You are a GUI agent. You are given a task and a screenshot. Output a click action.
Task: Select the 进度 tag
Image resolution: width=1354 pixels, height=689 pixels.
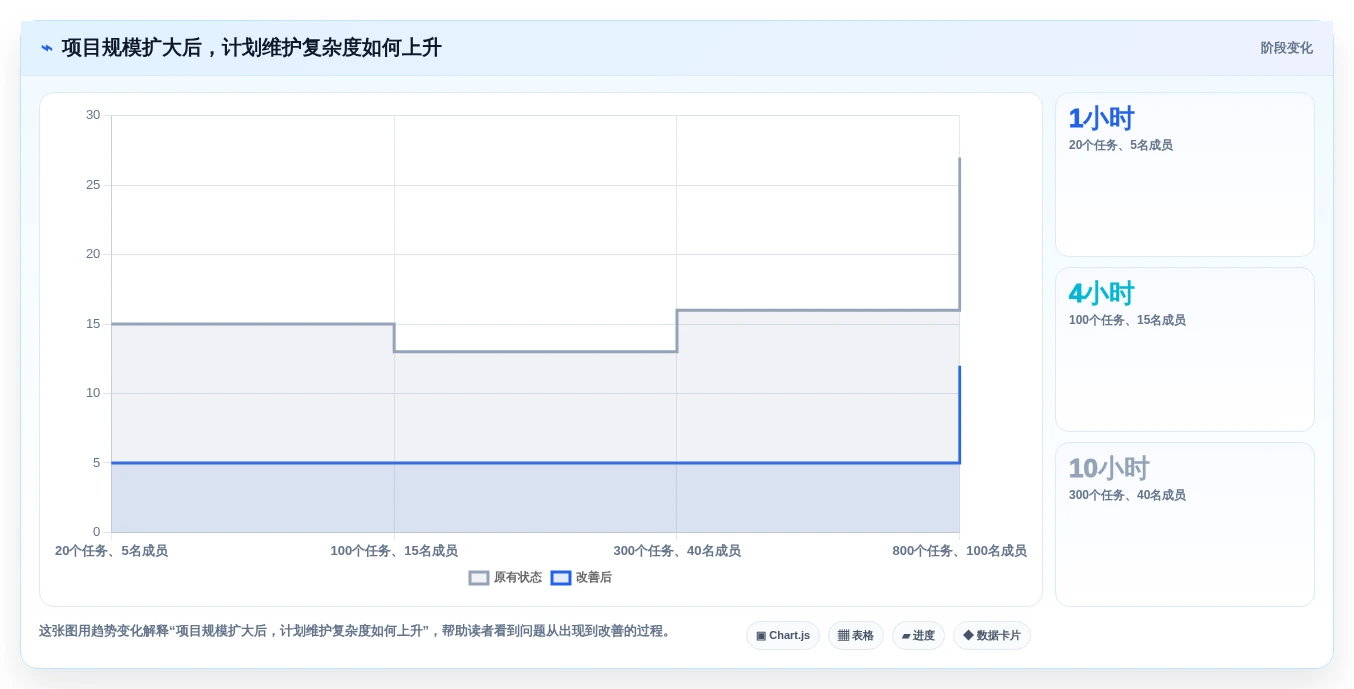[x=918, y=636]
